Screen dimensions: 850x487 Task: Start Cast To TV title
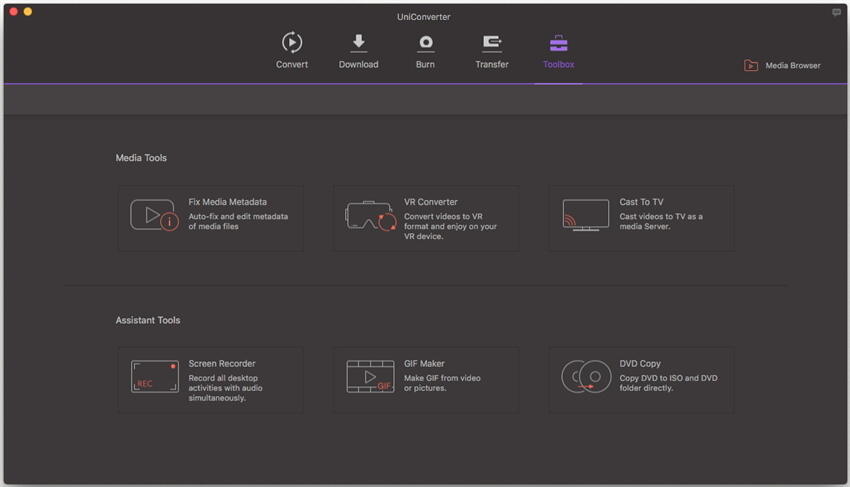pos(641,202)
